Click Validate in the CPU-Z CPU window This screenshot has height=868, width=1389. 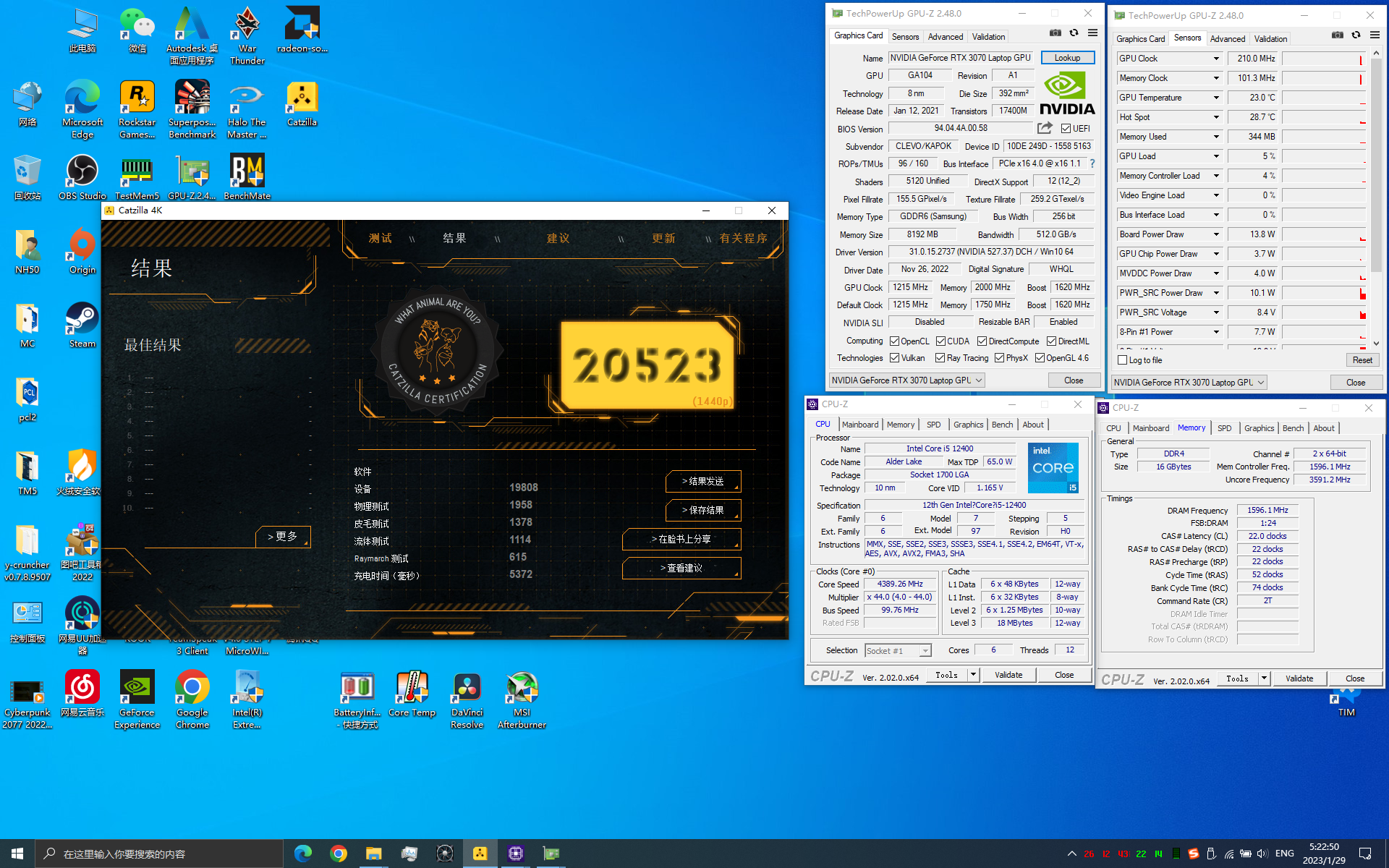(x=1008, y=675)
